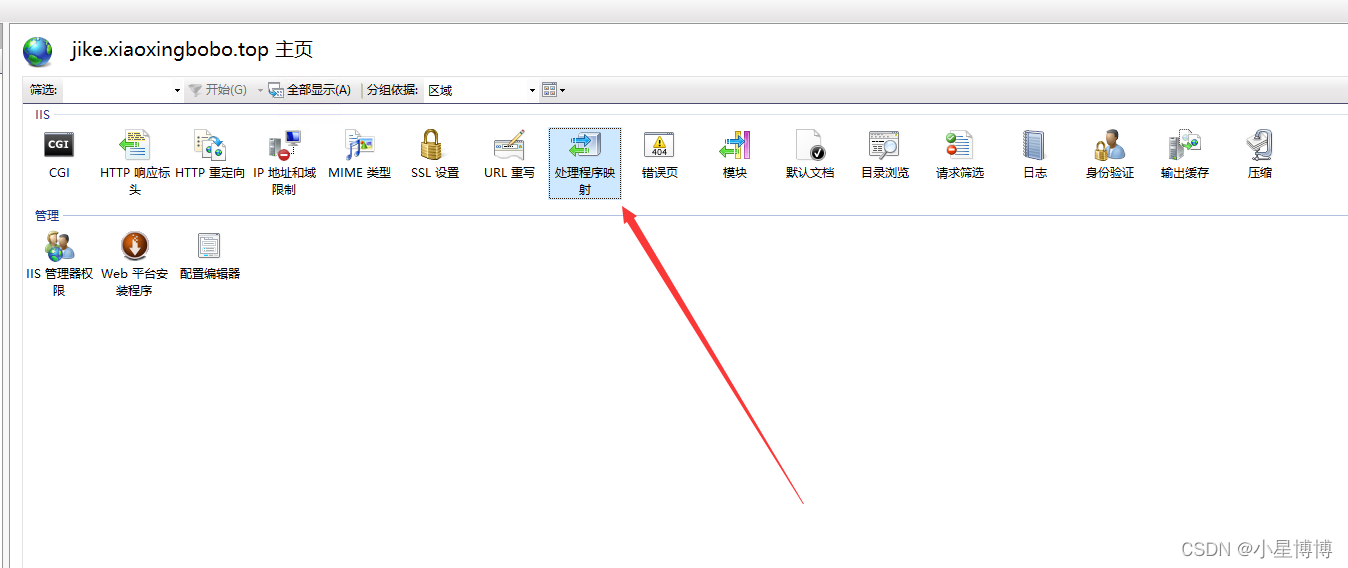The image size is (1348, 568).
Task: Open IP 地址和域限制 feature
Action: click(285, 145)
